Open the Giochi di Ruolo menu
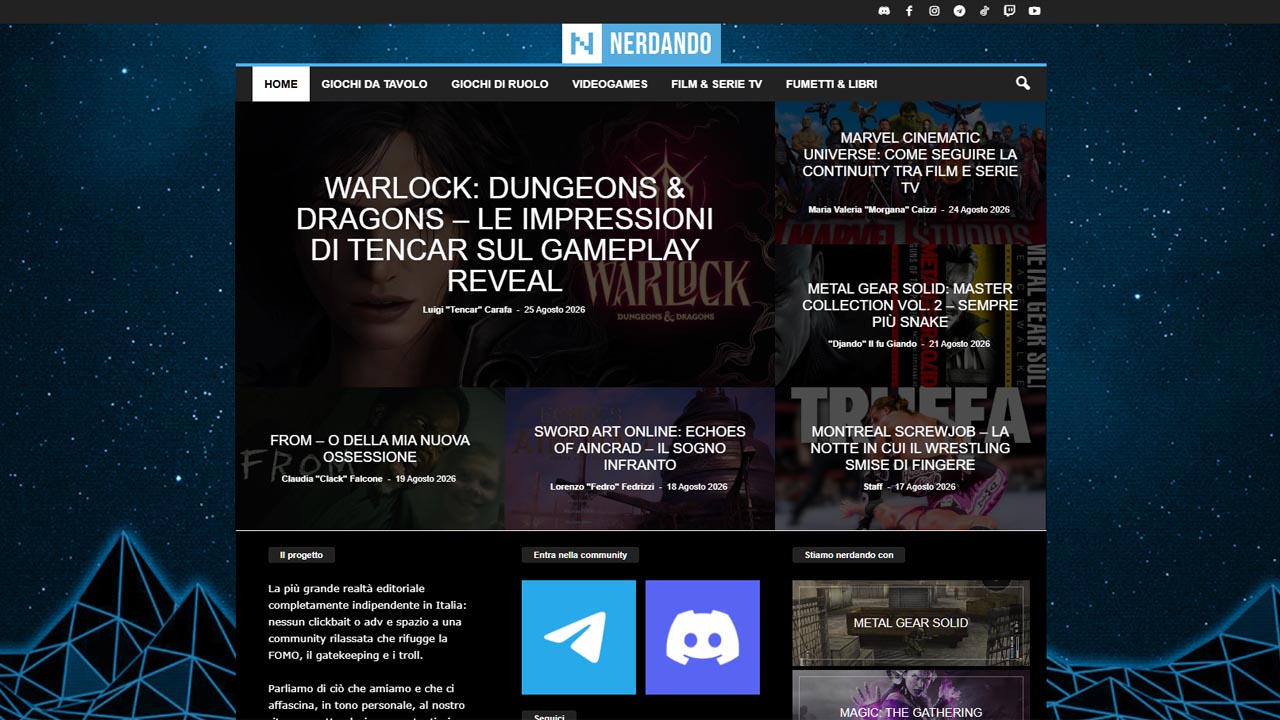The width and height of the screenshot is (1280, 720). 500,84
